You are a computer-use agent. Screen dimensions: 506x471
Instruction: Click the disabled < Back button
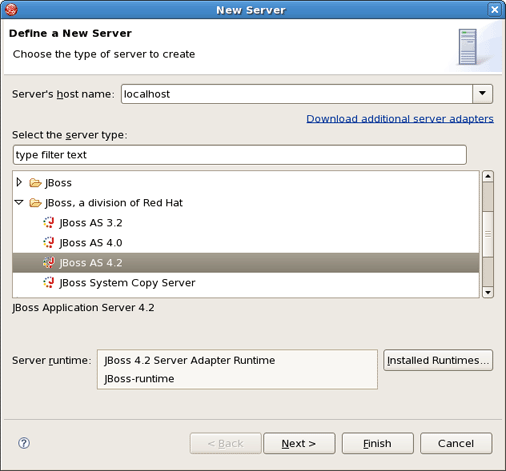pos(226,443)
